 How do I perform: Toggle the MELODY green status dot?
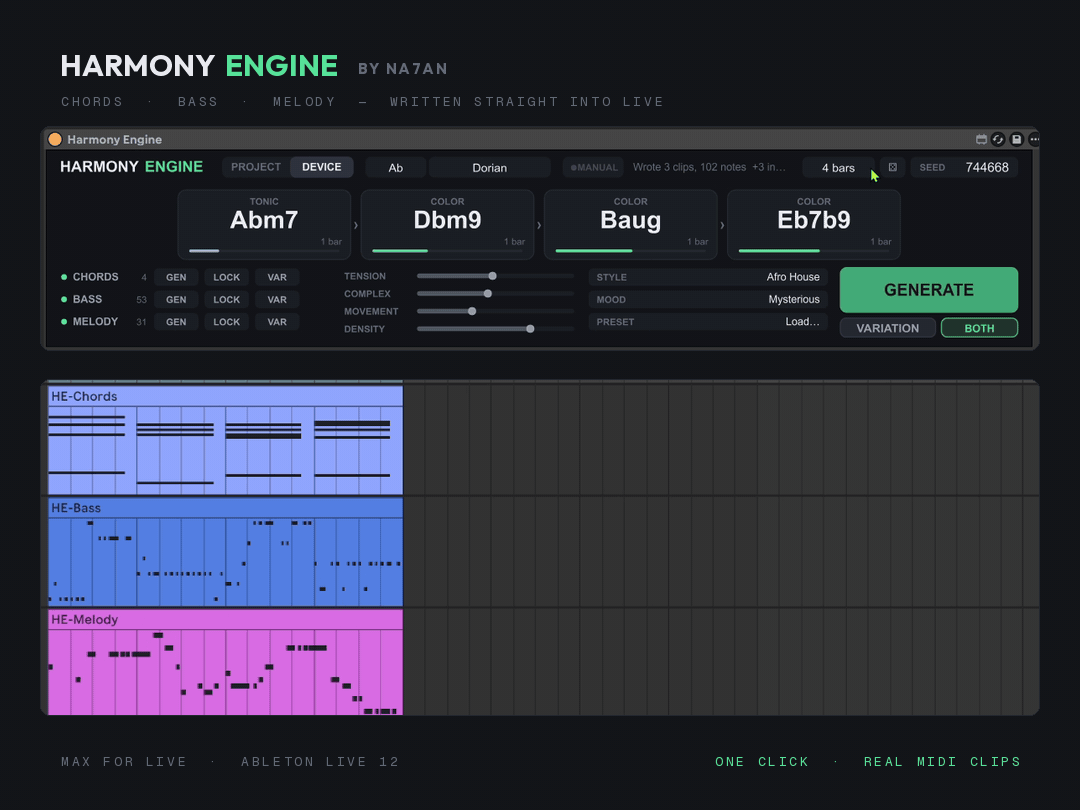click(x=64, y=322)
